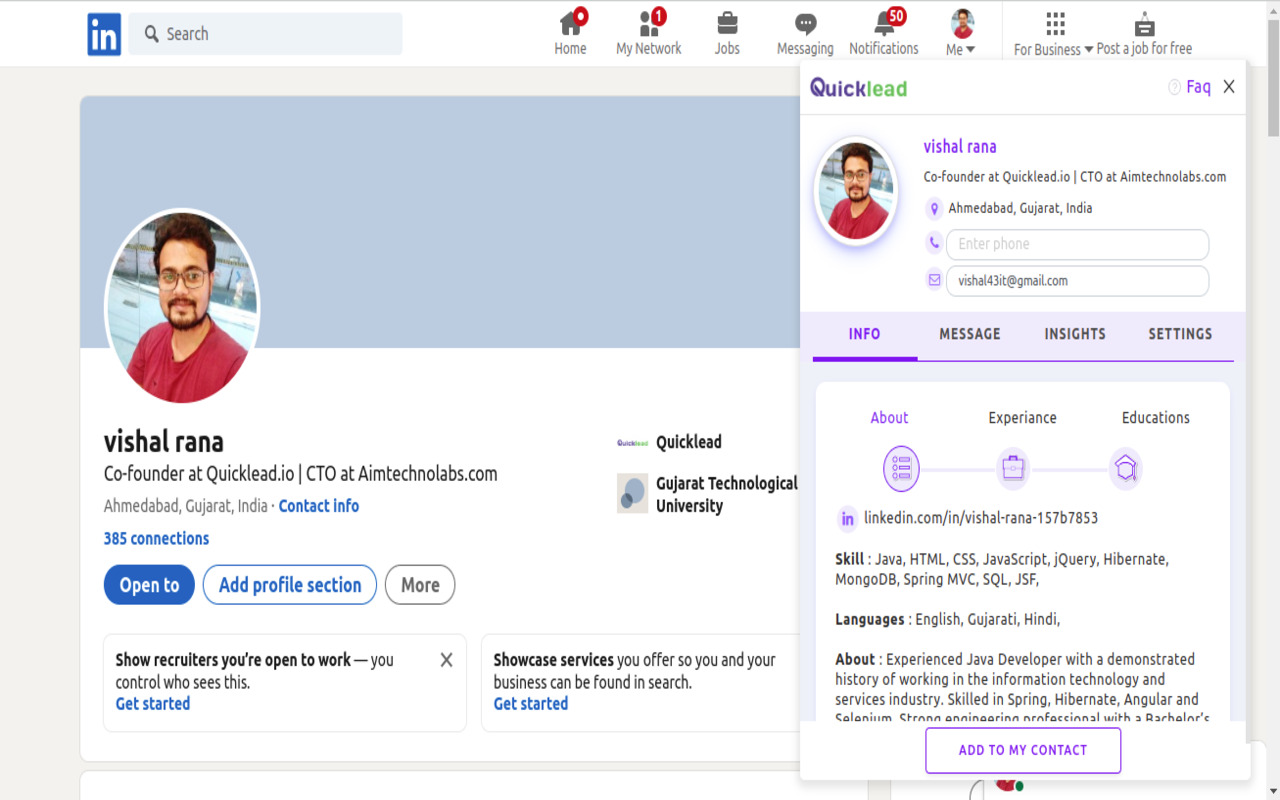Viewport: 1280px width, 800px height.
Task: Select the Educations section label
Action: pos(1156,418)
